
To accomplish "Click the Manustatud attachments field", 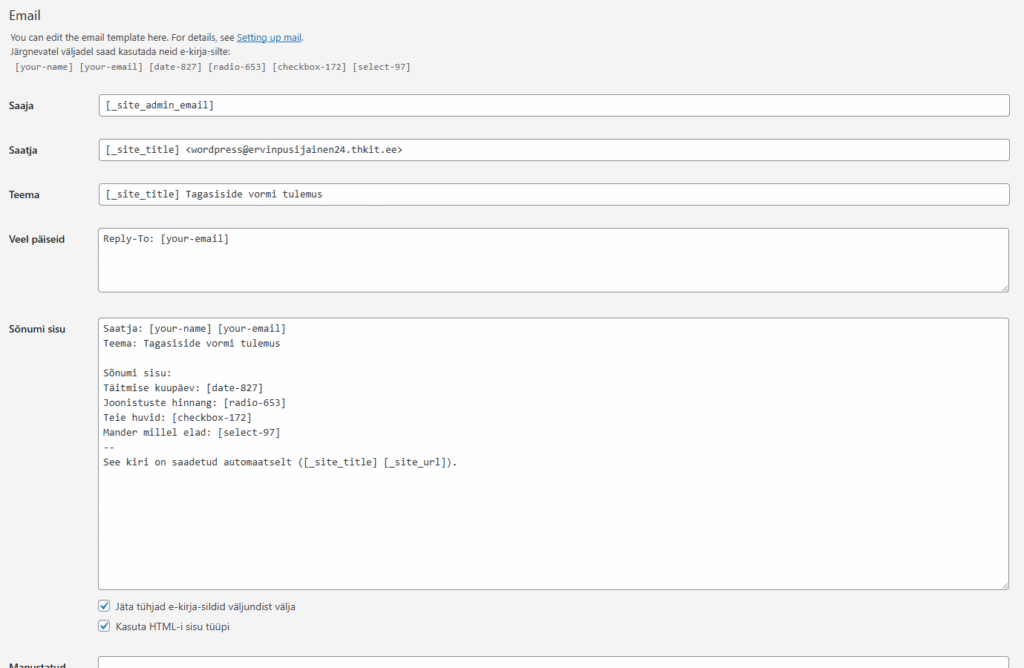I will pyautogui.click(x=553, y=662).
